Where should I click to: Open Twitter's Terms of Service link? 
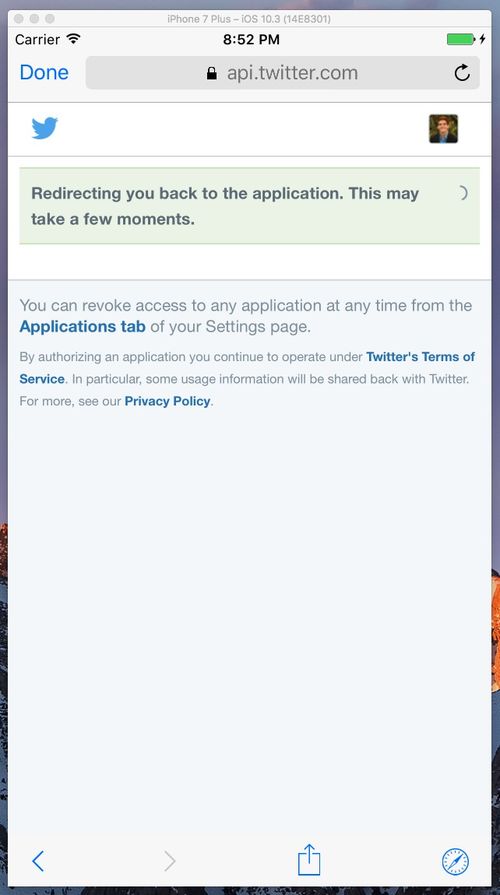[x=247, y=368]
